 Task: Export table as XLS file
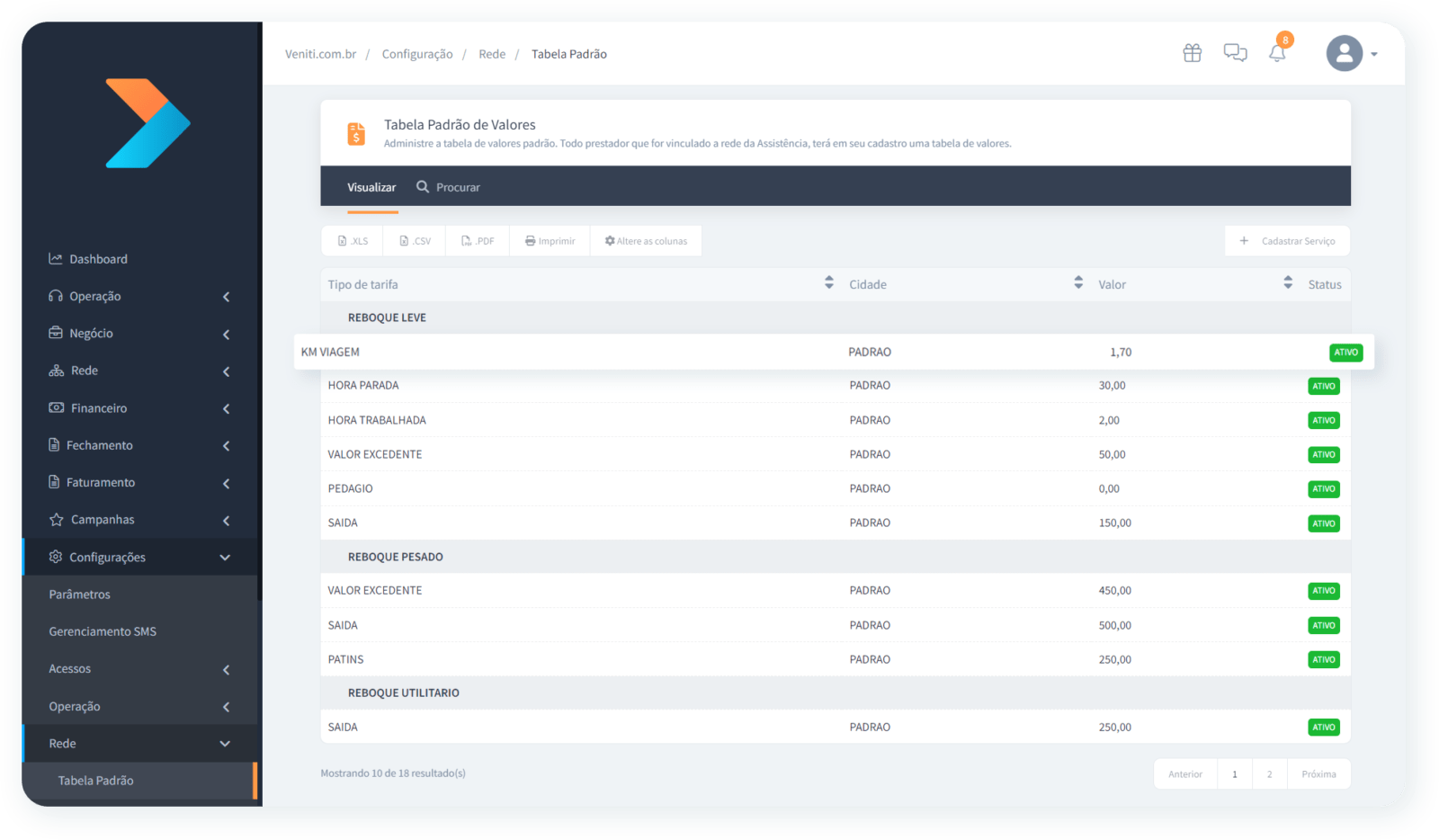pos(353,241)
